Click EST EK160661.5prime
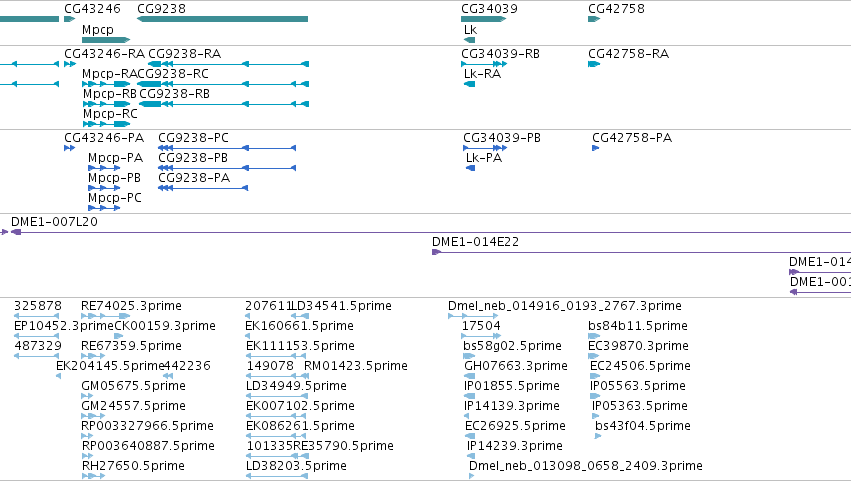 point(300,326)
